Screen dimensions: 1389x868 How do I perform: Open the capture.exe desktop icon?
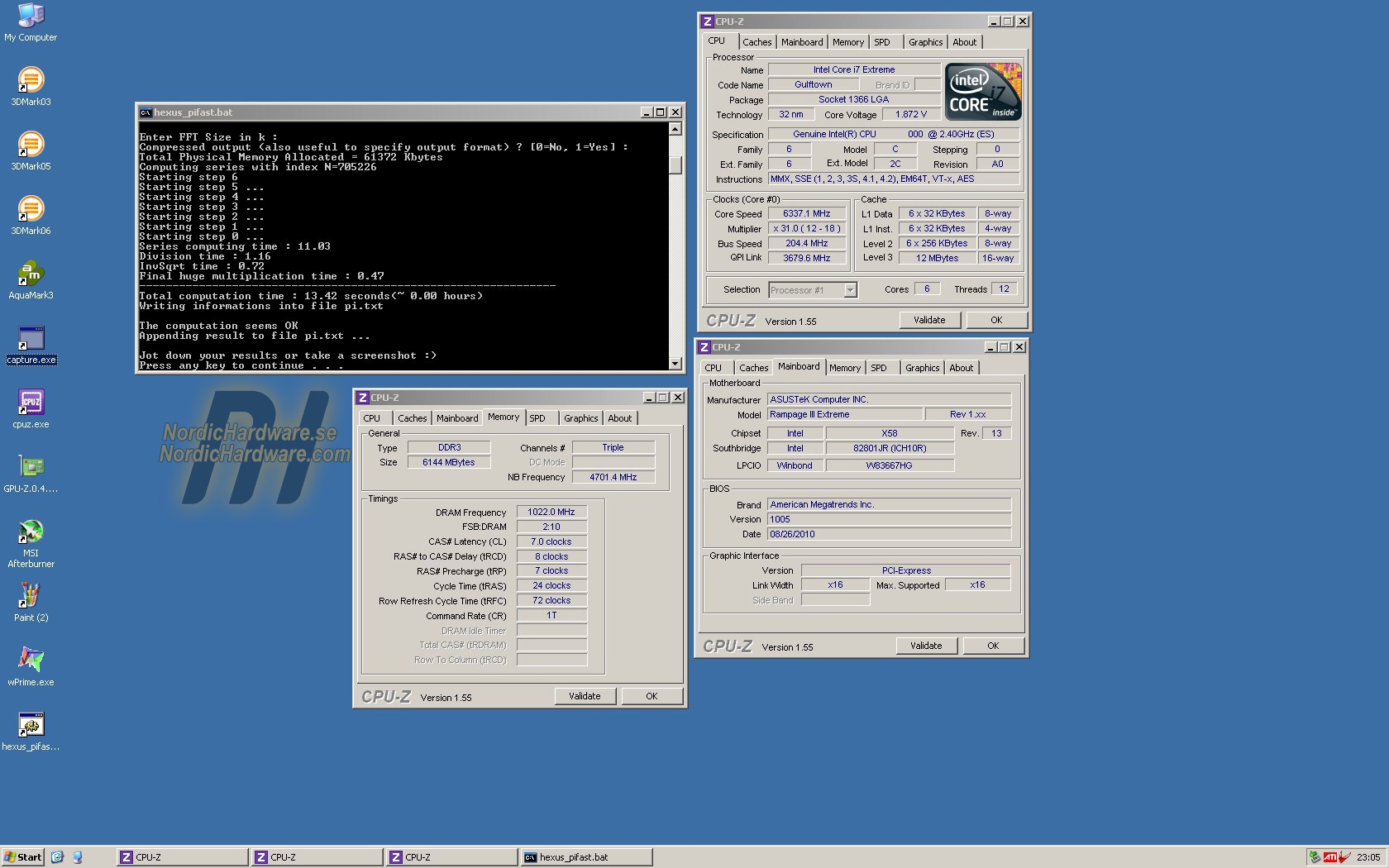point(31,339)
